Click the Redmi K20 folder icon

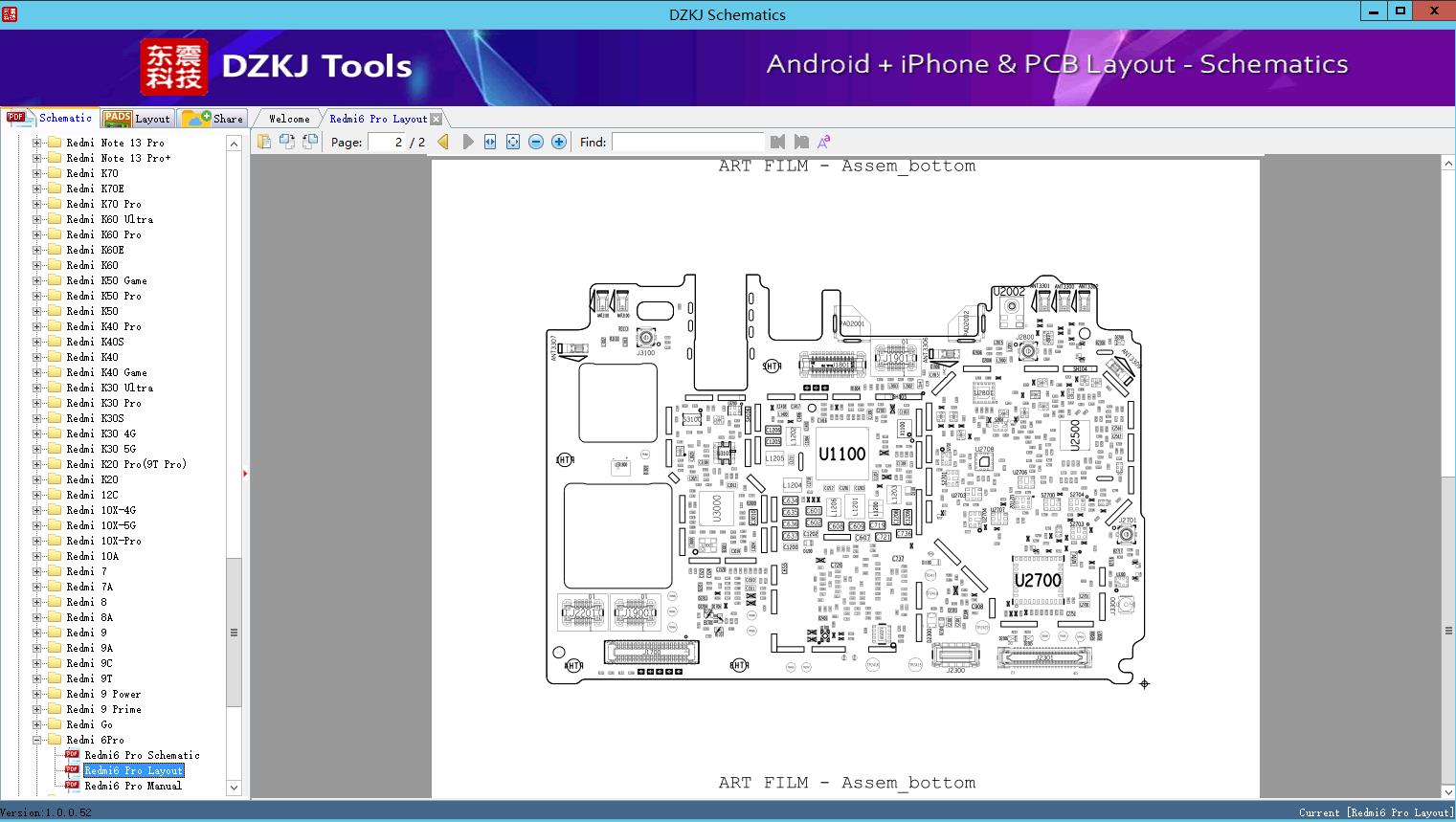click(x=55, y=479)
